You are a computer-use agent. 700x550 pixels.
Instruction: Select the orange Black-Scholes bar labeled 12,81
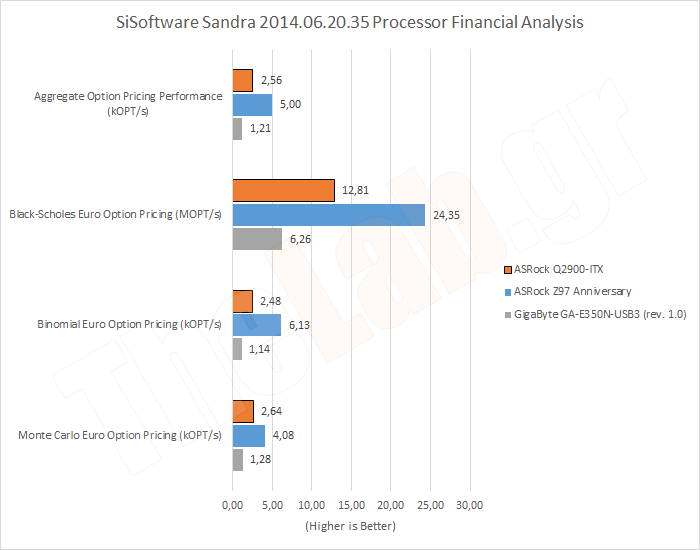click(x=283, y=191)
